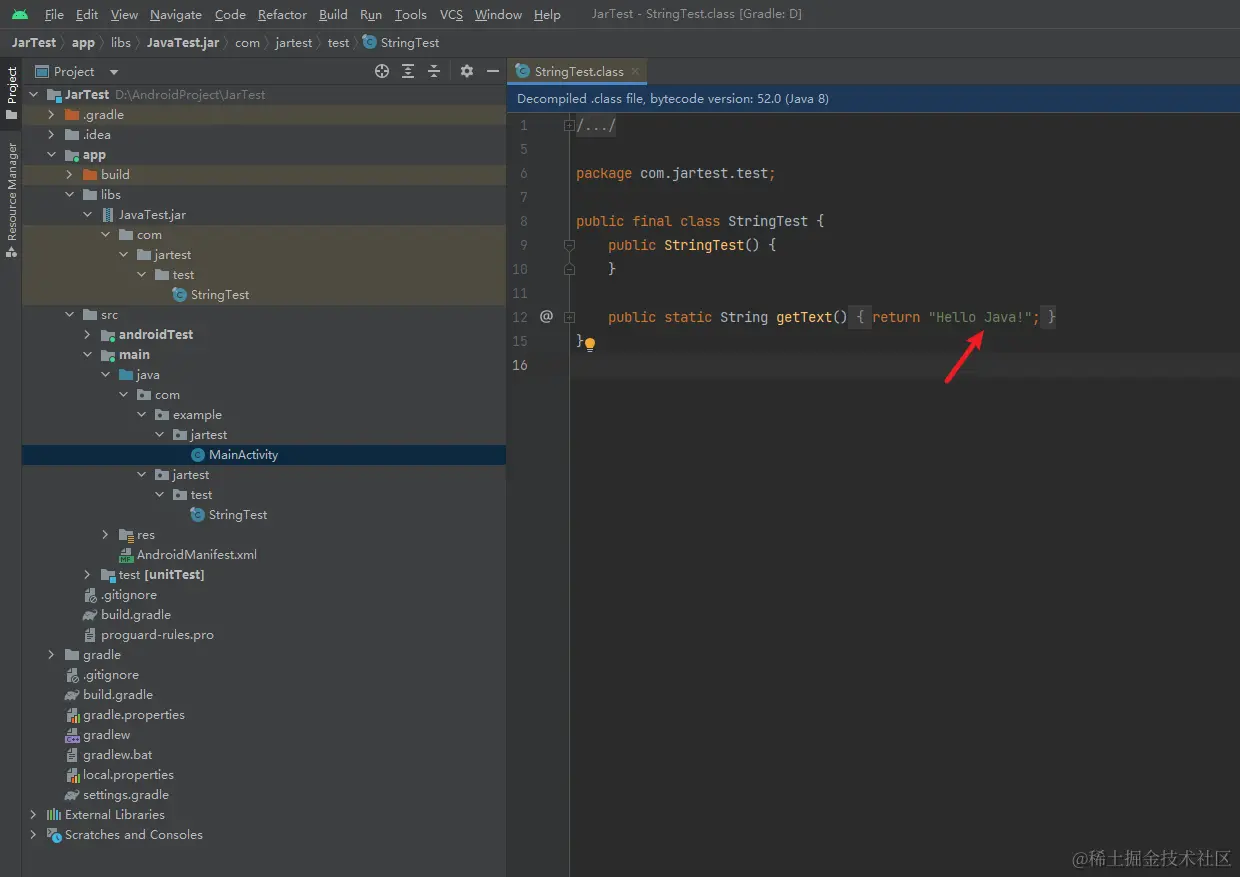Viewport: 1240px width, 877px height.
Task: Collapse the JavaTest.jar tree node
Action: 87,215
